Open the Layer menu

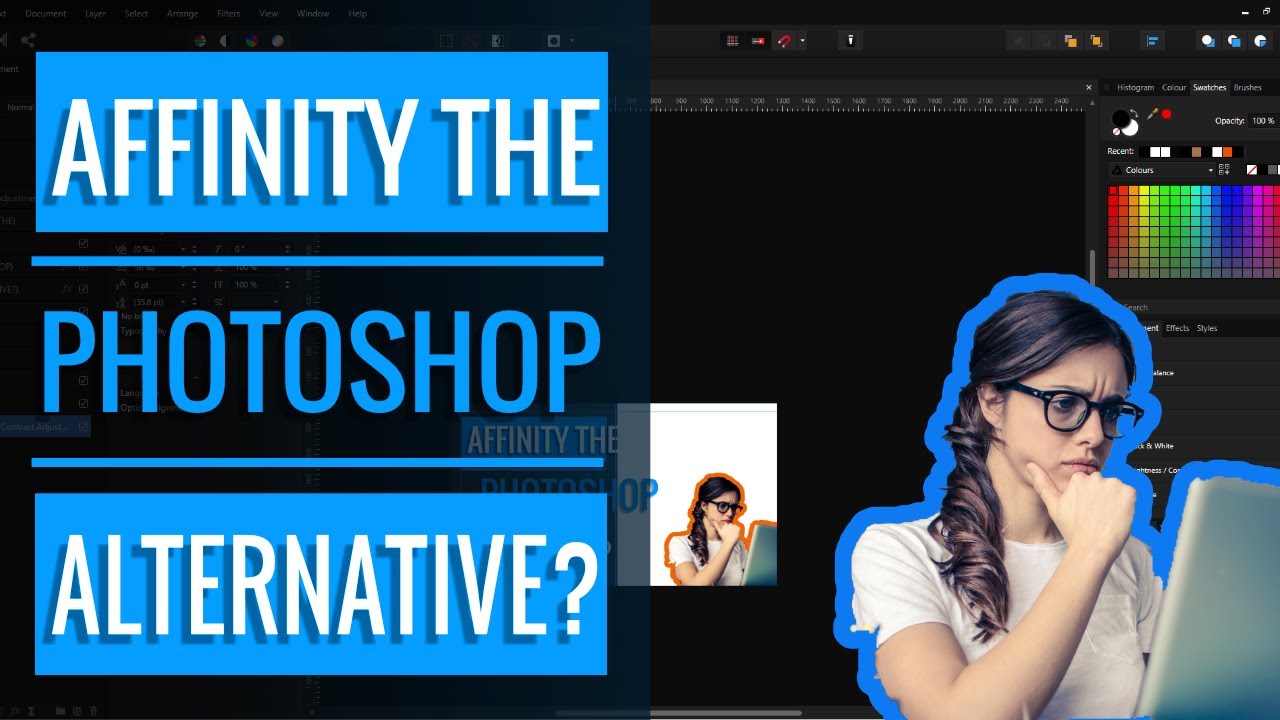95,14
